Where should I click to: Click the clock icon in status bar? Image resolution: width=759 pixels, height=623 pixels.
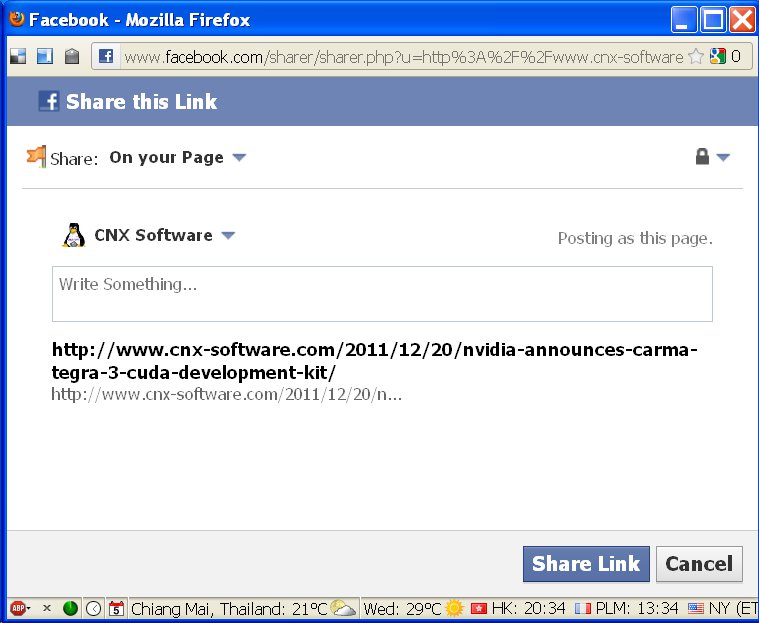coord(93,608)
